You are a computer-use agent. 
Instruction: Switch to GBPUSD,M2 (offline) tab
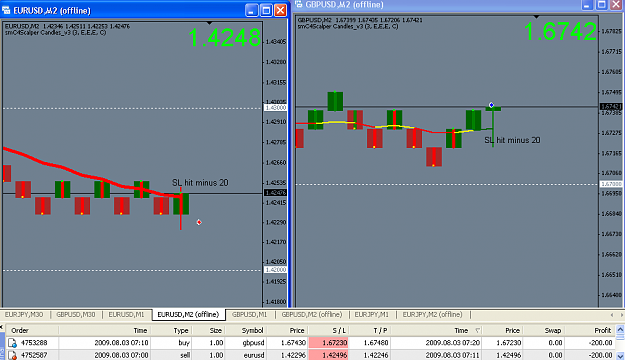tap(312, 315)
